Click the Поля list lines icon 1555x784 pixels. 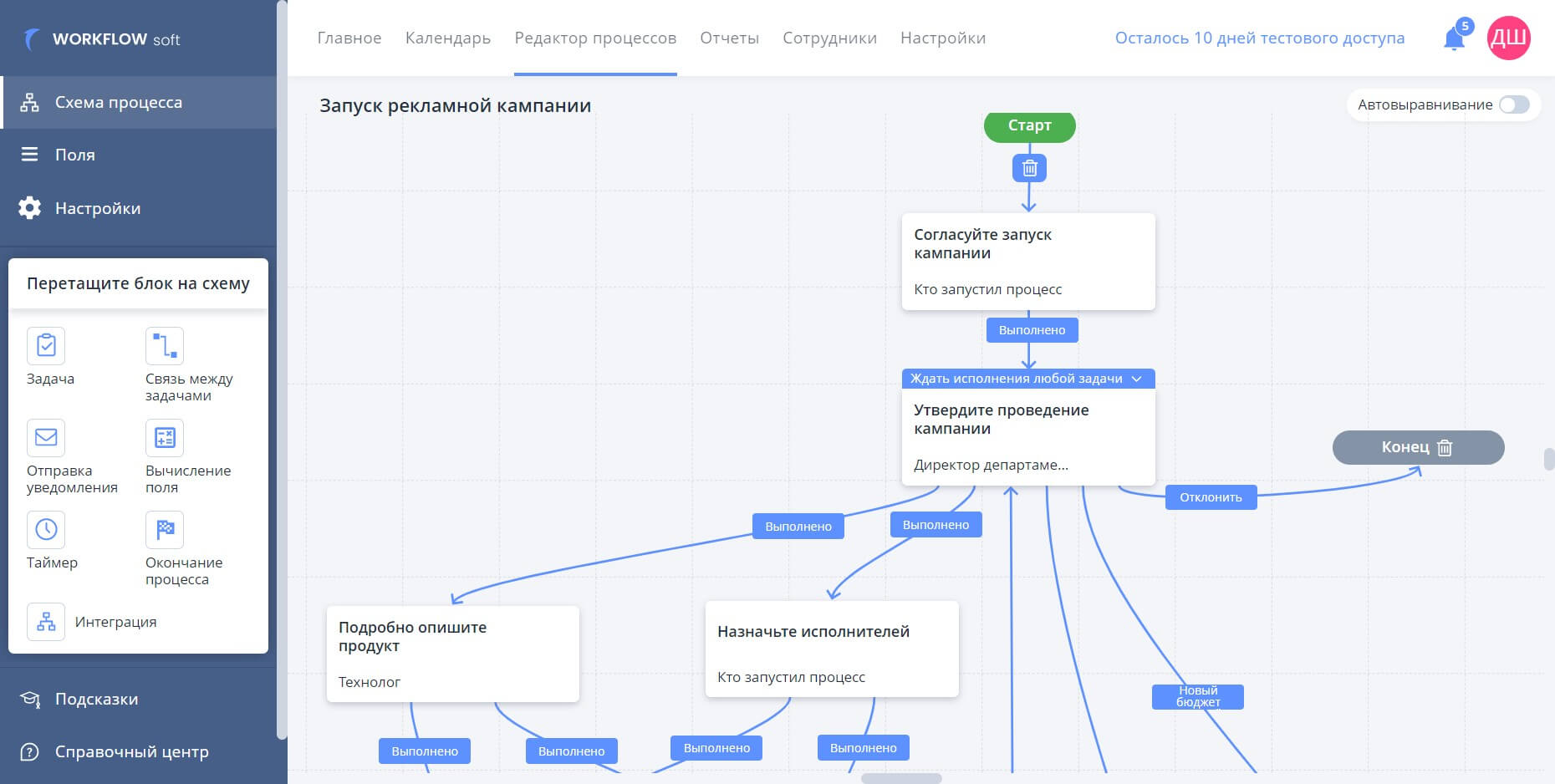29,155
